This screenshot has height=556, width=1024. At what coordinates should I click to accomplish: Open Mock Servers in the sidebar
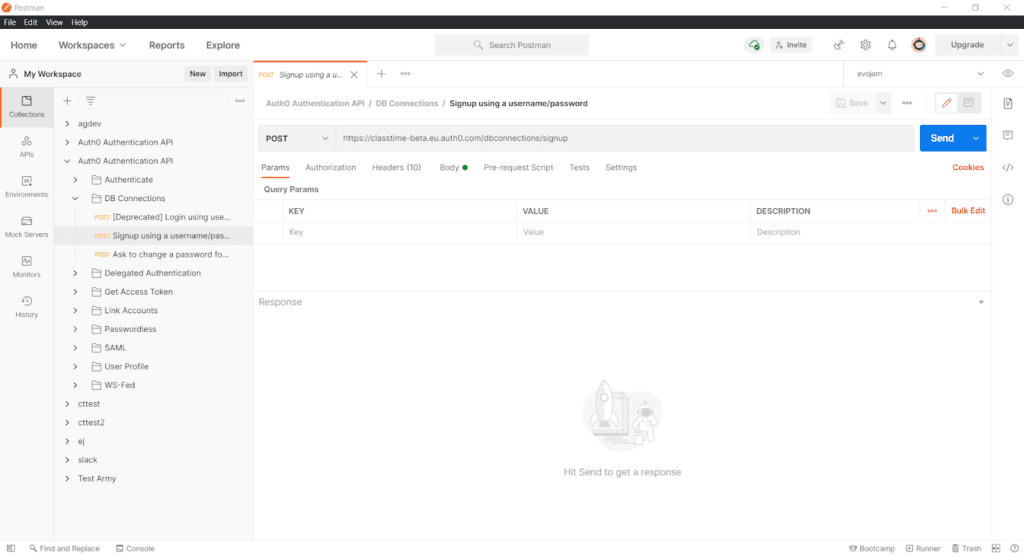27,226
